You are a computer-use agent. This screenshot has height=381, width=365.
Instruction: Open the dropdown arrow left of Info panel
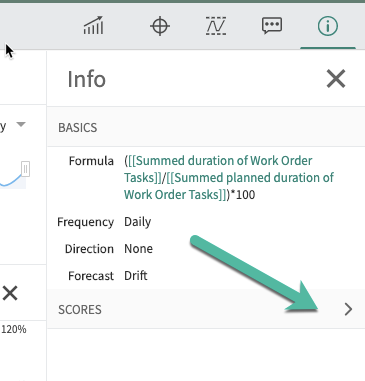coord(21,125)
